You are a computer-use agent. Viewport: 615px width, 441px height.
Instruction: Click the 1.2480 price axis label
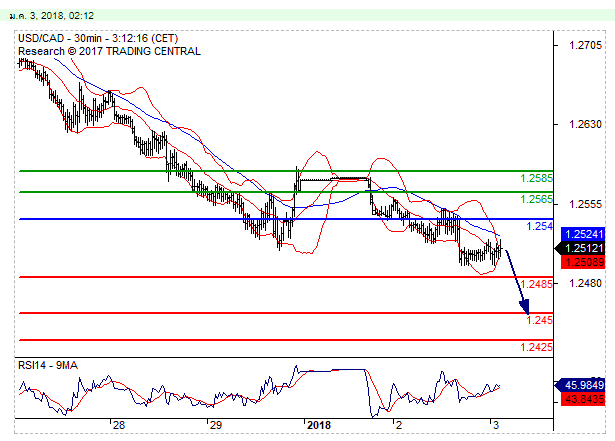pos(585,283)
